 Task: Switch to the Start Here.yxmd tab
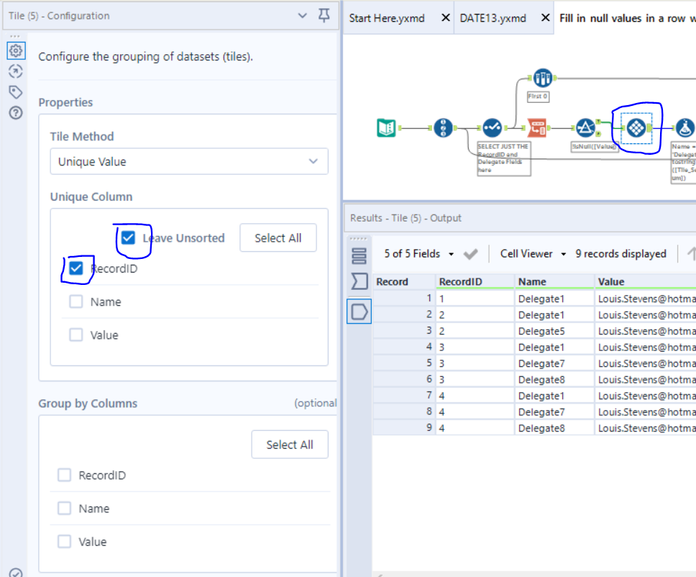tap(387, 18)
